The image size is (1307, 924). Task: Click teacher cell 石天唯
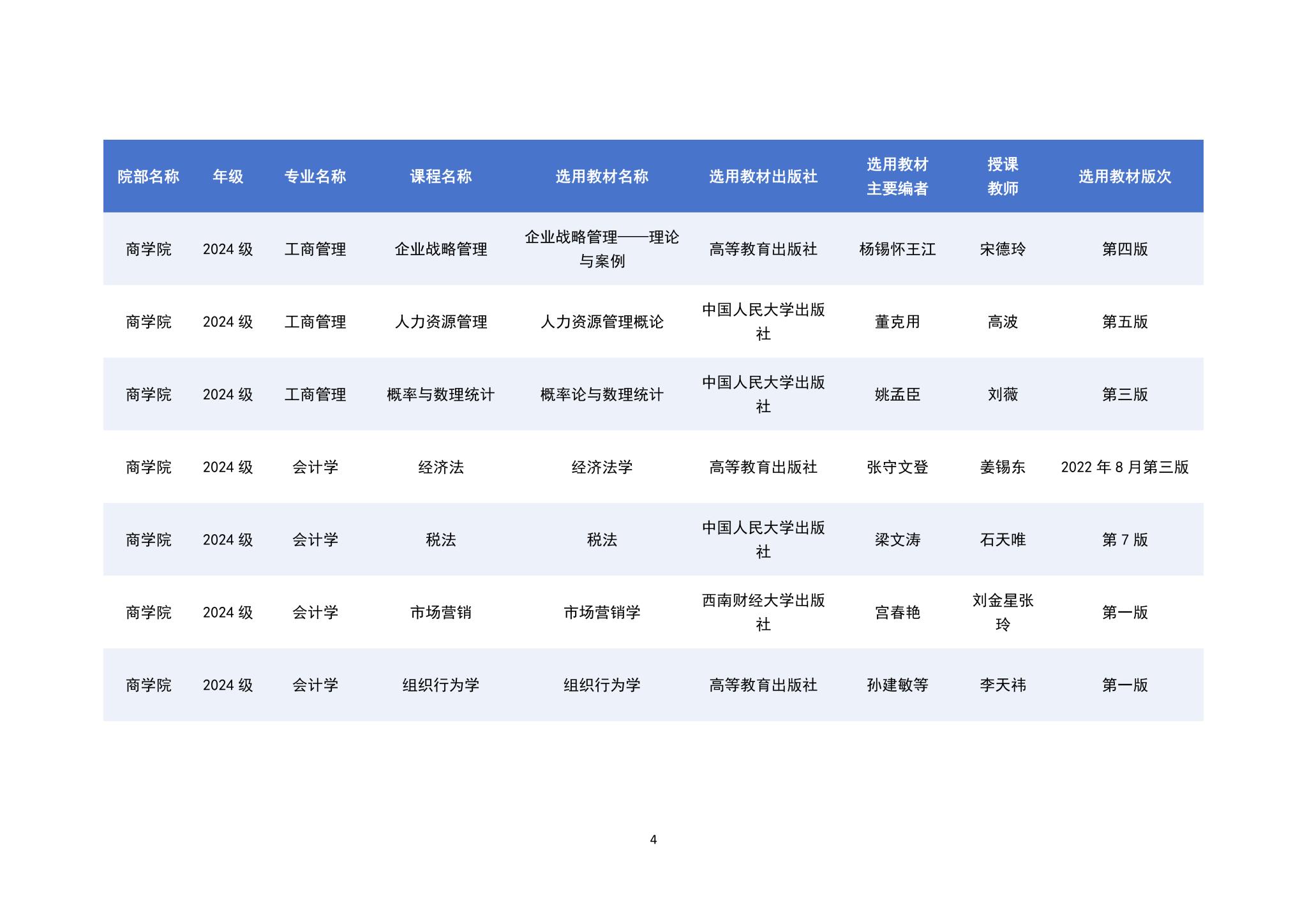click(x=1003, y=540)
